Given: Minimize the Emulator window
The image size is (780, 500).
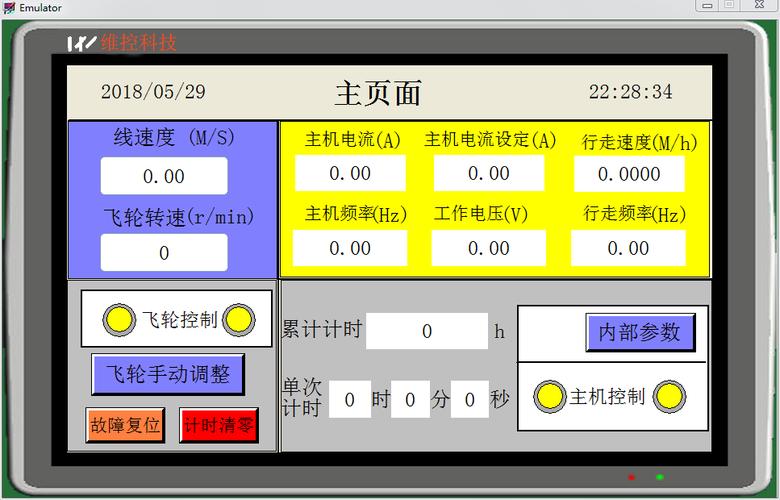Looking at the screenshot, I should click(707, 5).
